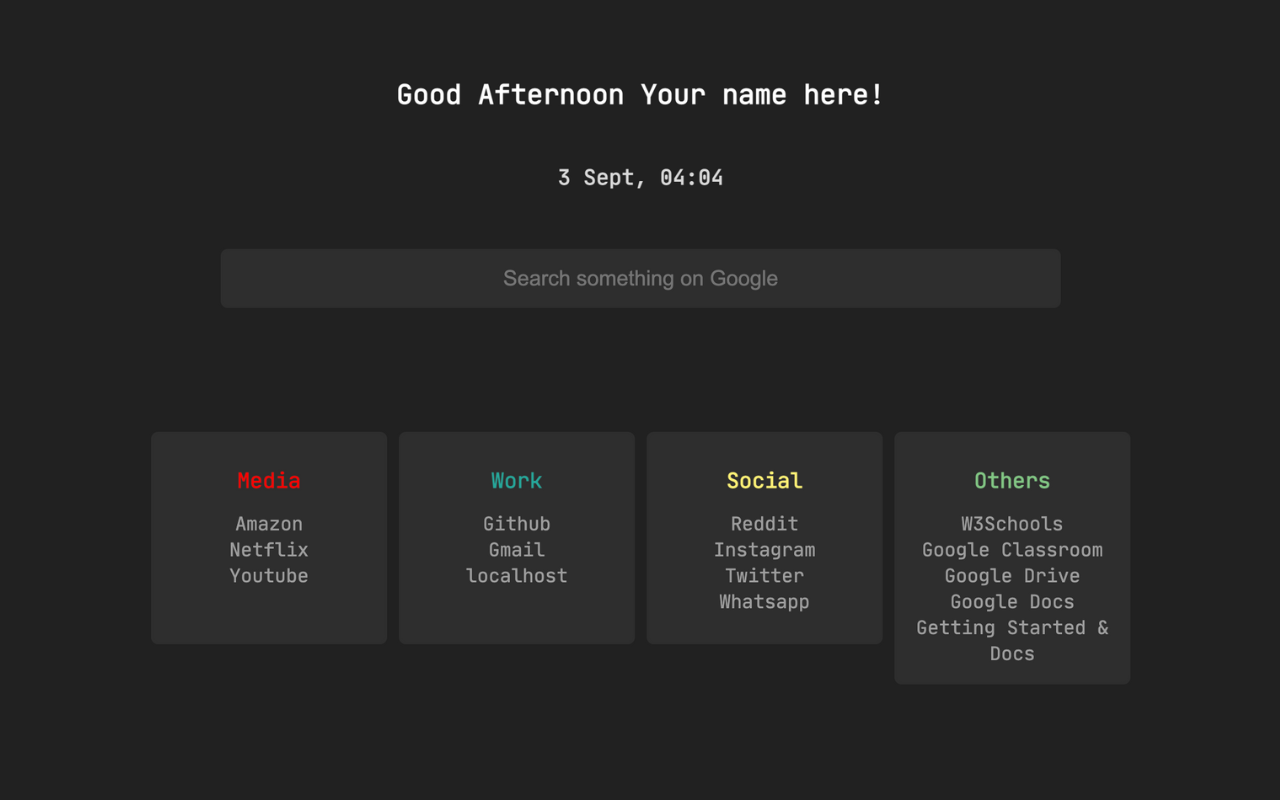Click the green Others category heading

[x=1012, y=480]
